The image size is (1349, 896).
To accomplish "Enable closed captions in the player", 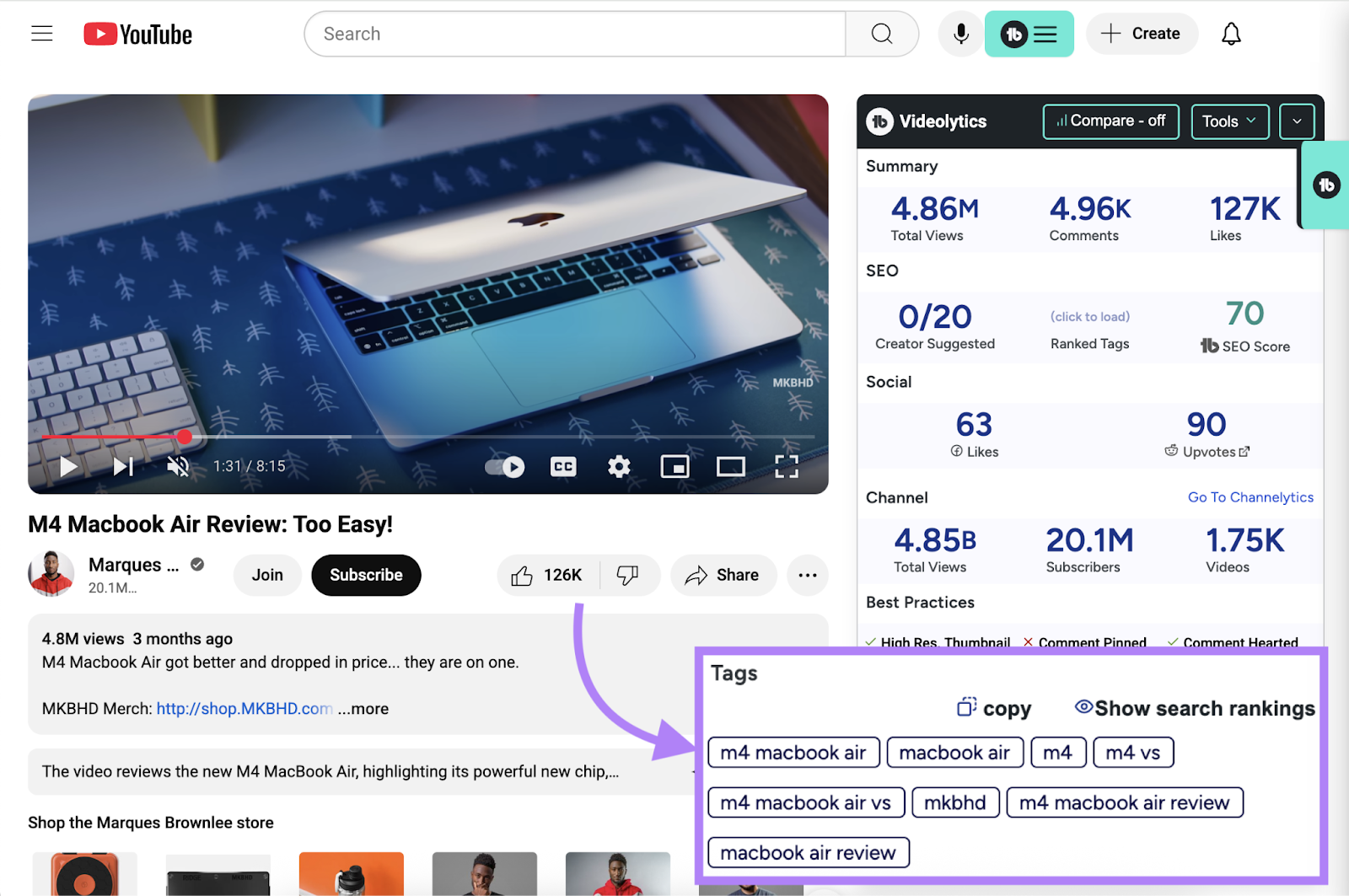I will click(562, 466).
